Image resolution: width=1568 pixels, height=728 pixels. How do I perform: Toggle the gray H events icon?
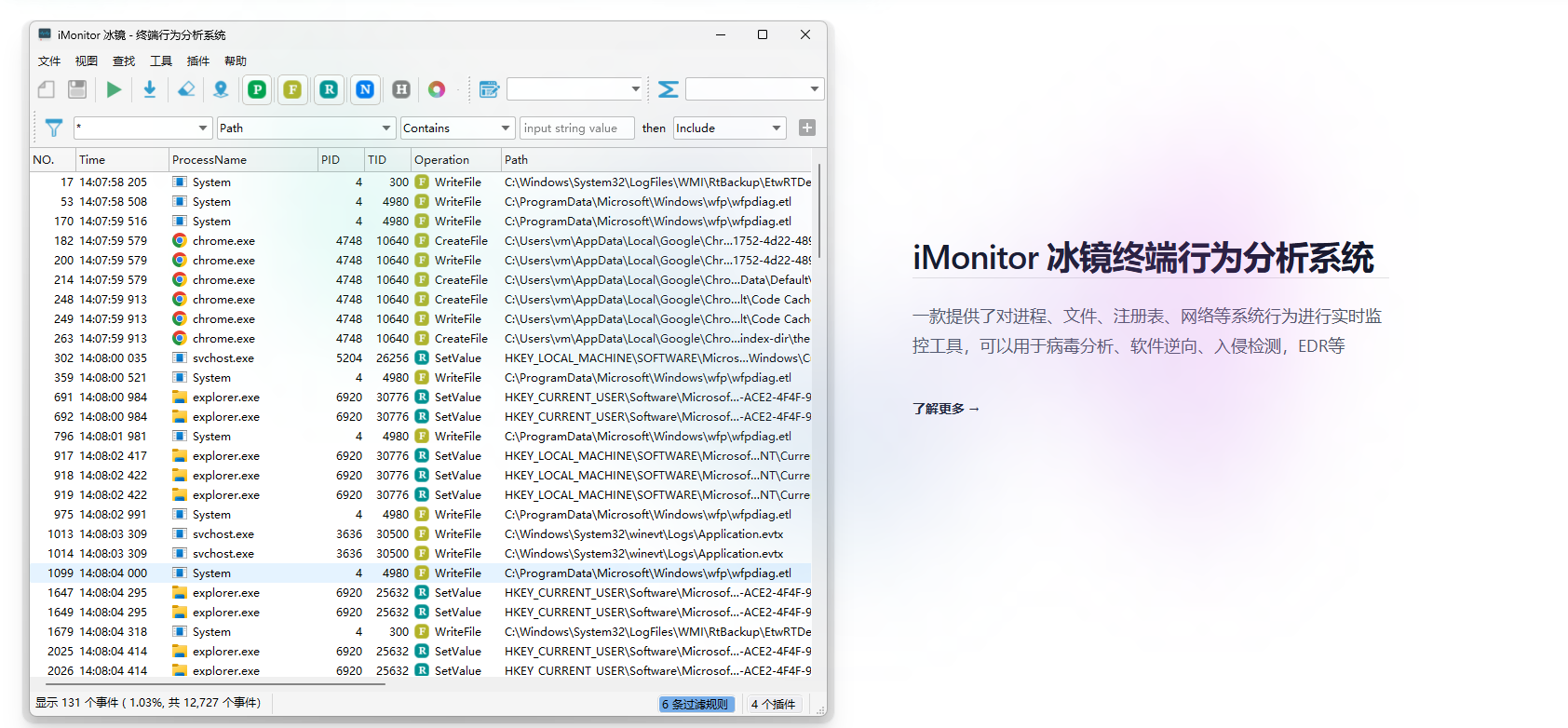(x=401, y=89)
